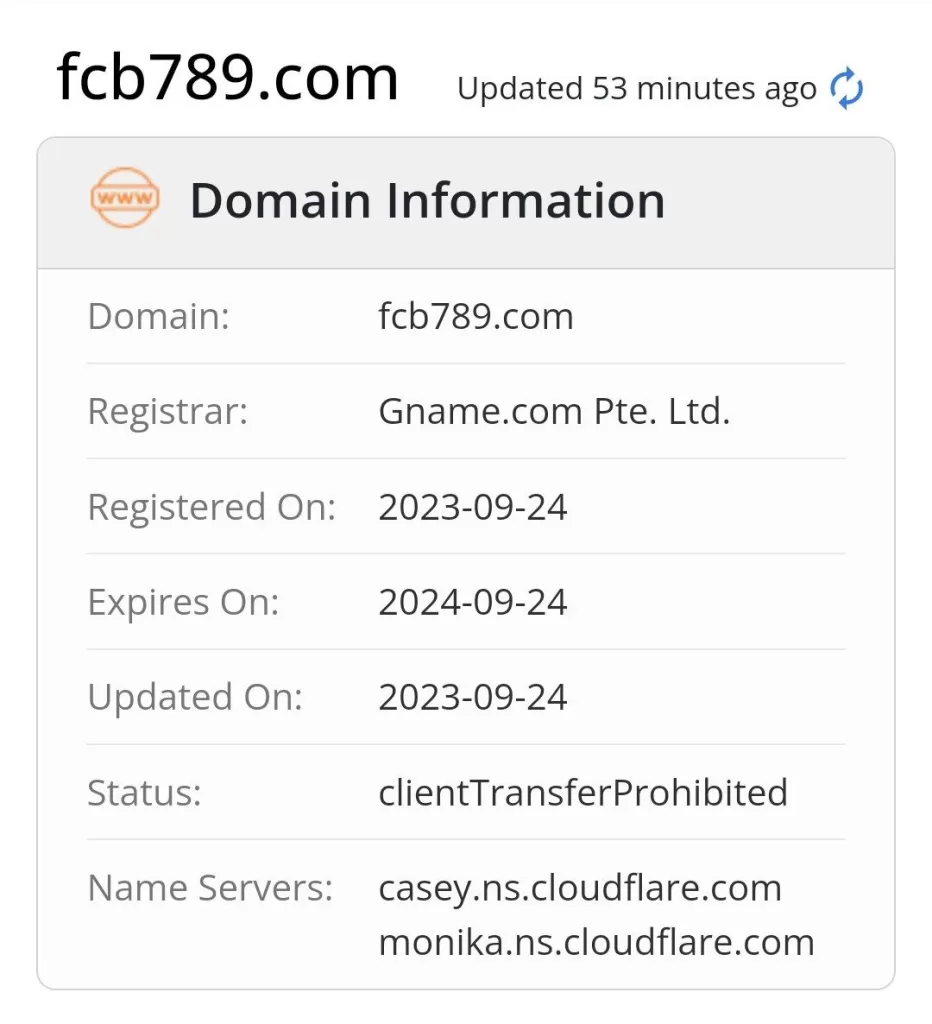Click the Gname.com Pte. Ltd. registrar name
This screenshot has width=932, height=1024.
[554, 412]
